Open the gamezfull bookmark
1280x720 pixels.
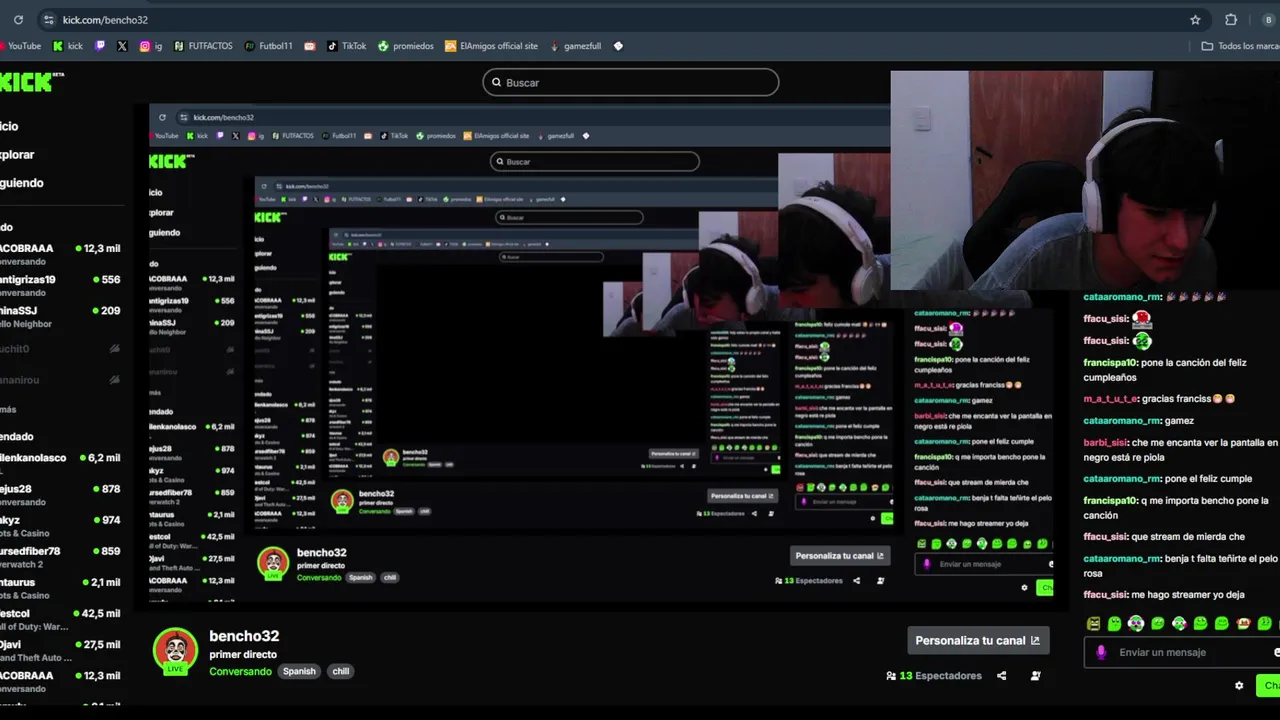click(x=575, y=46)
